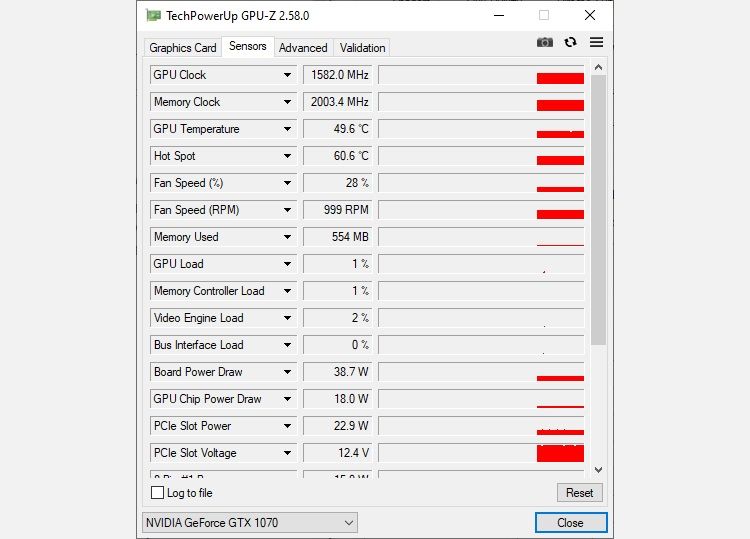Open the GPU Temperature dropdown arrow
Screen dimensions: 750x539
(x=287, y=129)
